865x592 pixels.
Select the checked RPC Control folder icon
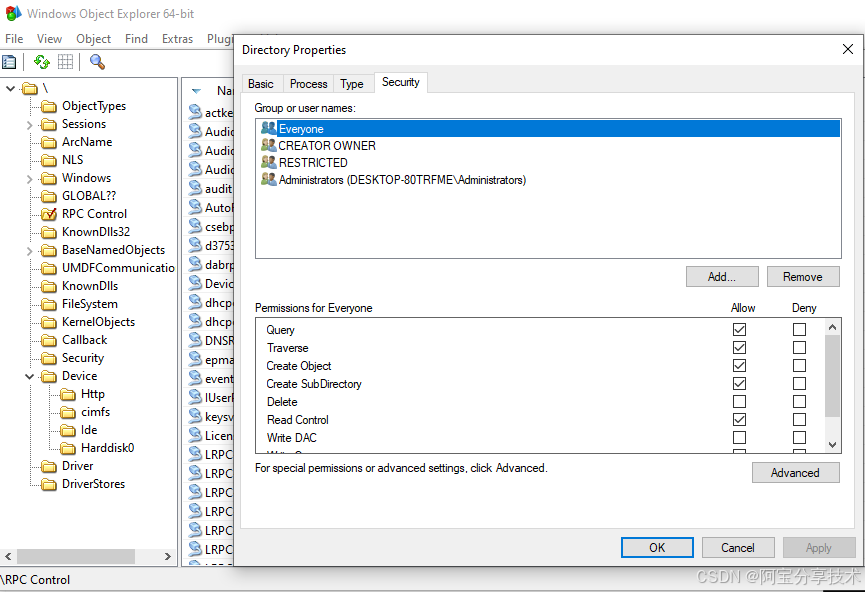(x=49, y=214)
